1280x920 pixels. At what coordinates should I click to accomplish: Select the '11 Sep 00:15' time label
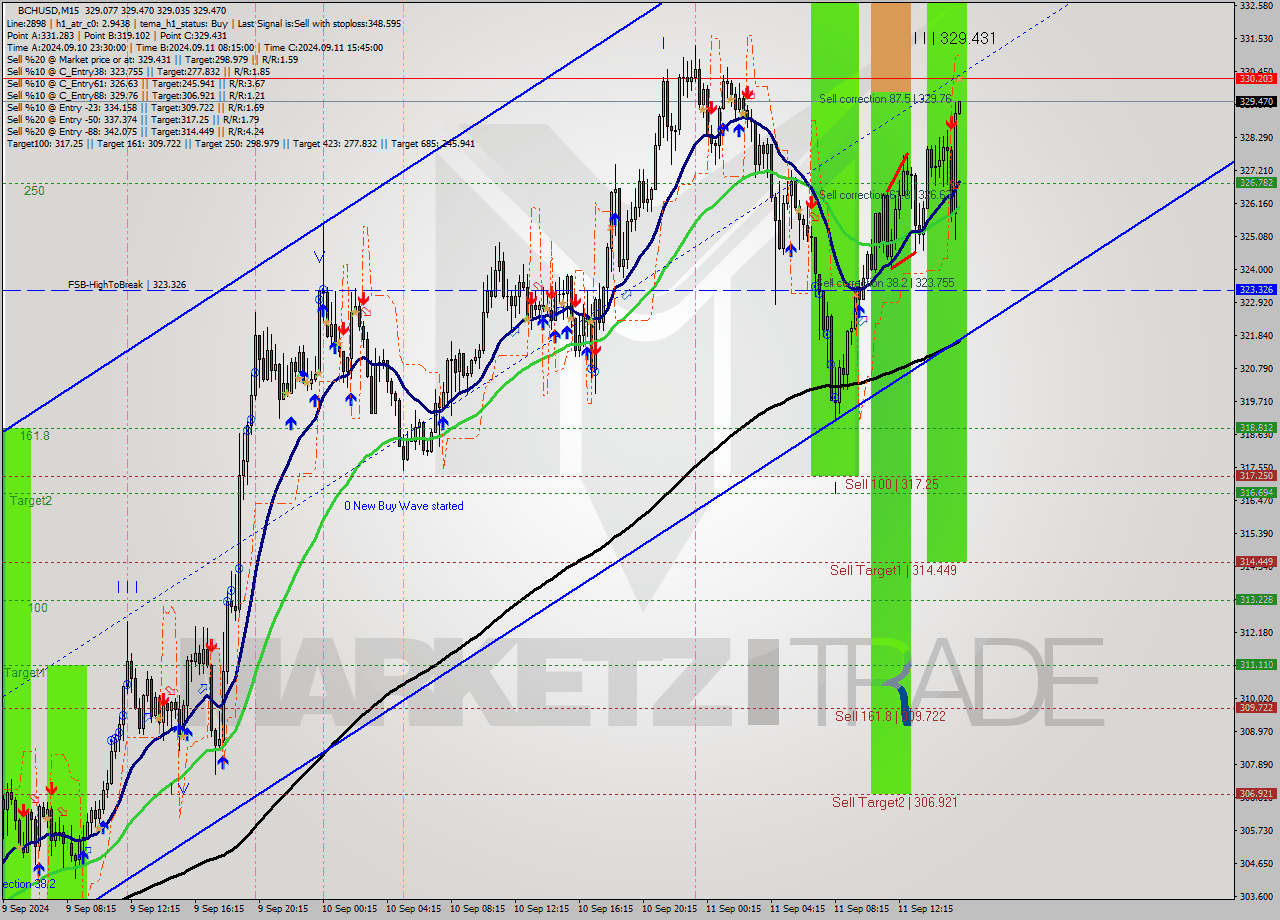[733, 909]
